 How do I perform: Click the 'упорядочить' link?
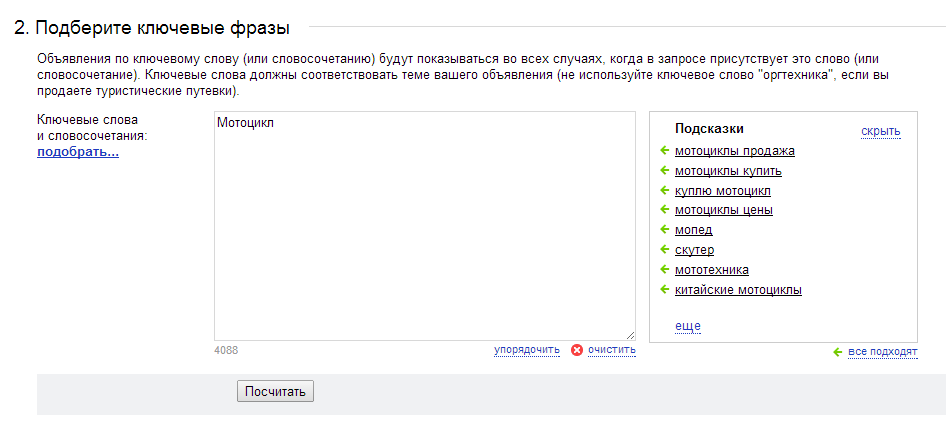pos(527,350)
